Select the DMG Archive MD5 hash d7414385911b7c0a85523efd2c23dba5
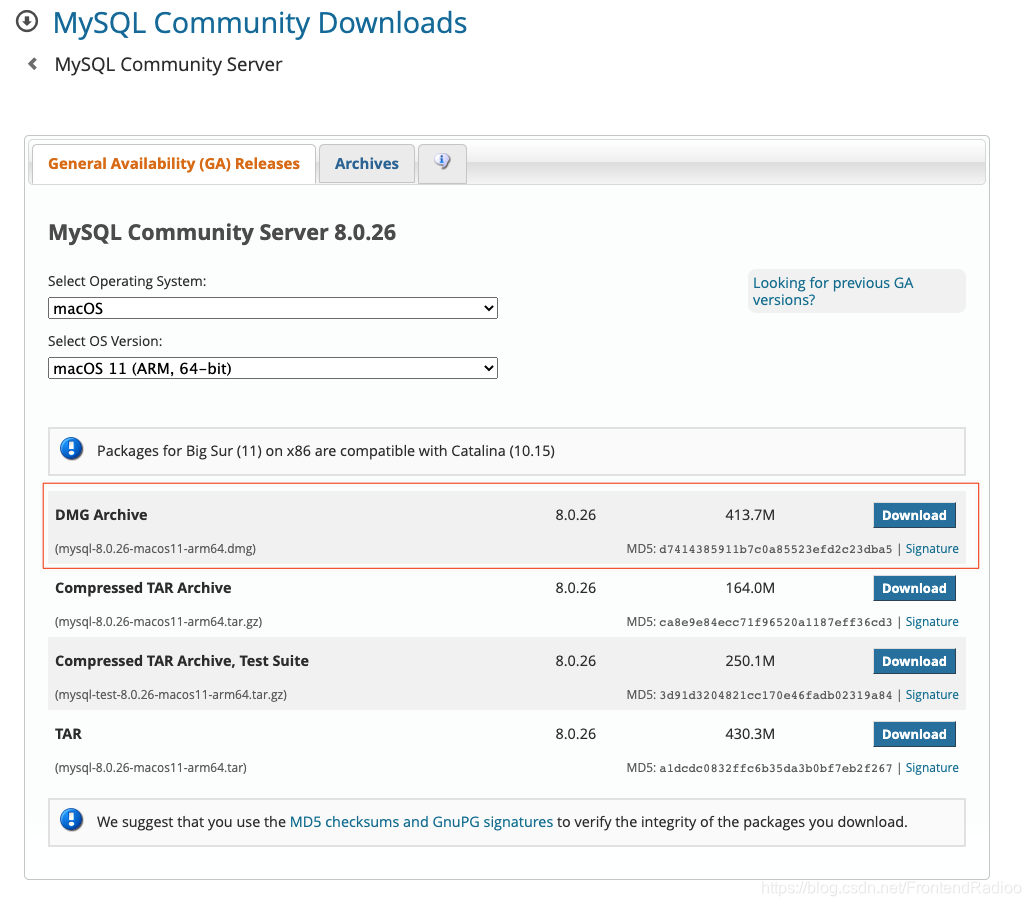Screen dimensions: 1031x906 pyautogui.click(x=776, y=549)
